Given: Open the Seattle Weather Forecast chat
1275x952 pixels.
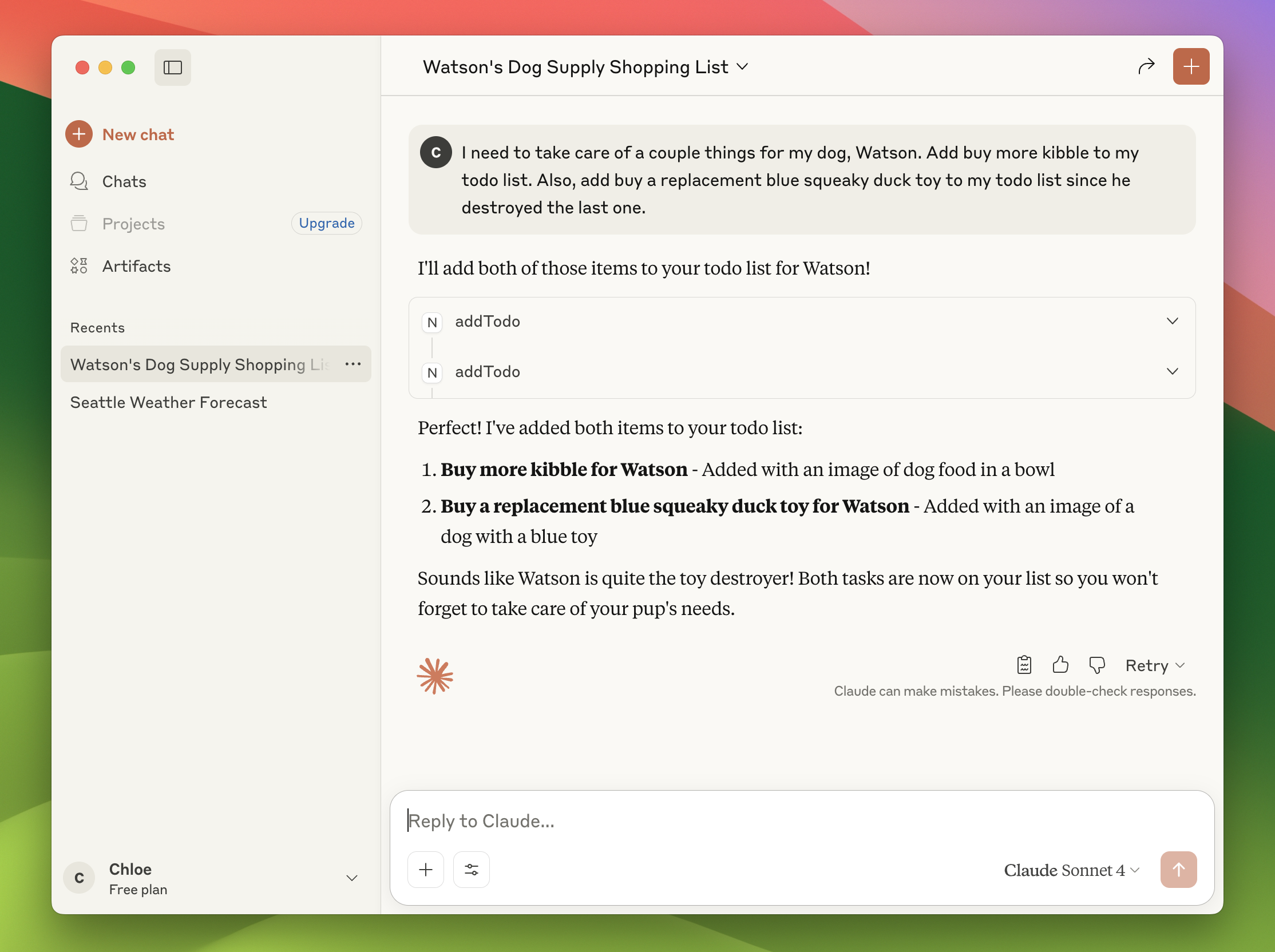Looking at the screenshot, I should 168,402.
